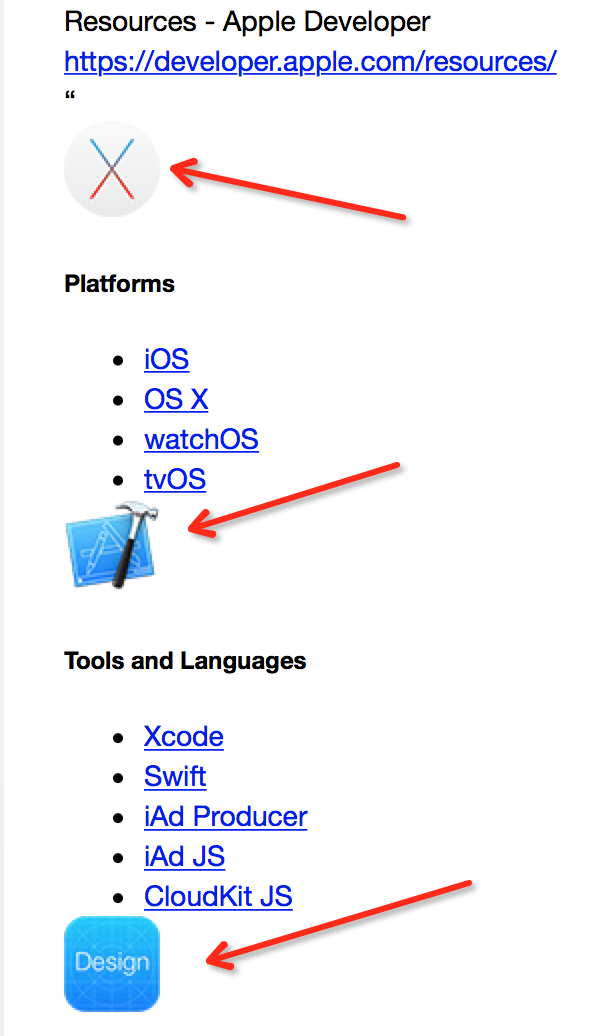This screenshot has width=614, height=1036.
Task: Open the Xcode text link
Action: coord(183,737)
